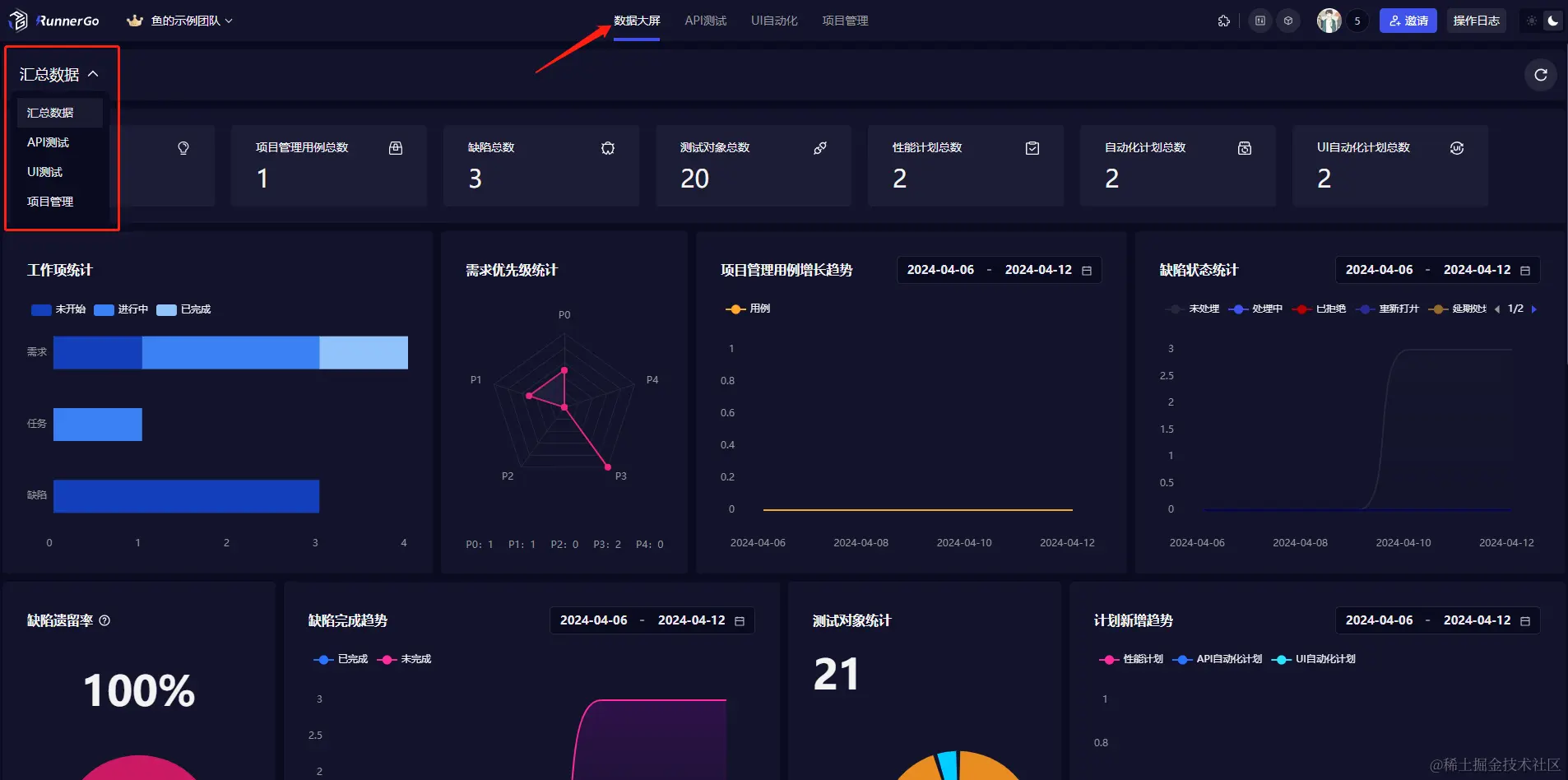Screen dimensions: 1568x780
Task: Switch to the 项目管理 top navigation tab
Action: (845, 21)
